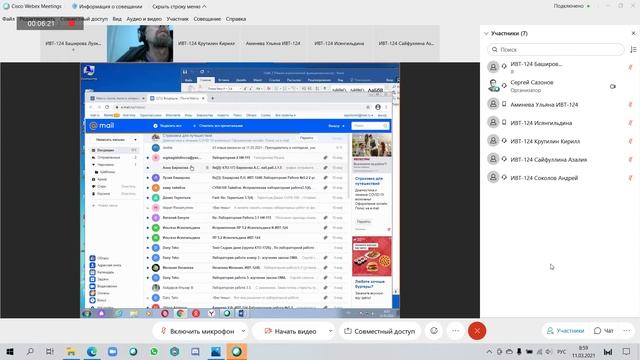Show hidden system tray icons chevron
The height and width of the screenshot is (360, 640).
pos(489,352)
